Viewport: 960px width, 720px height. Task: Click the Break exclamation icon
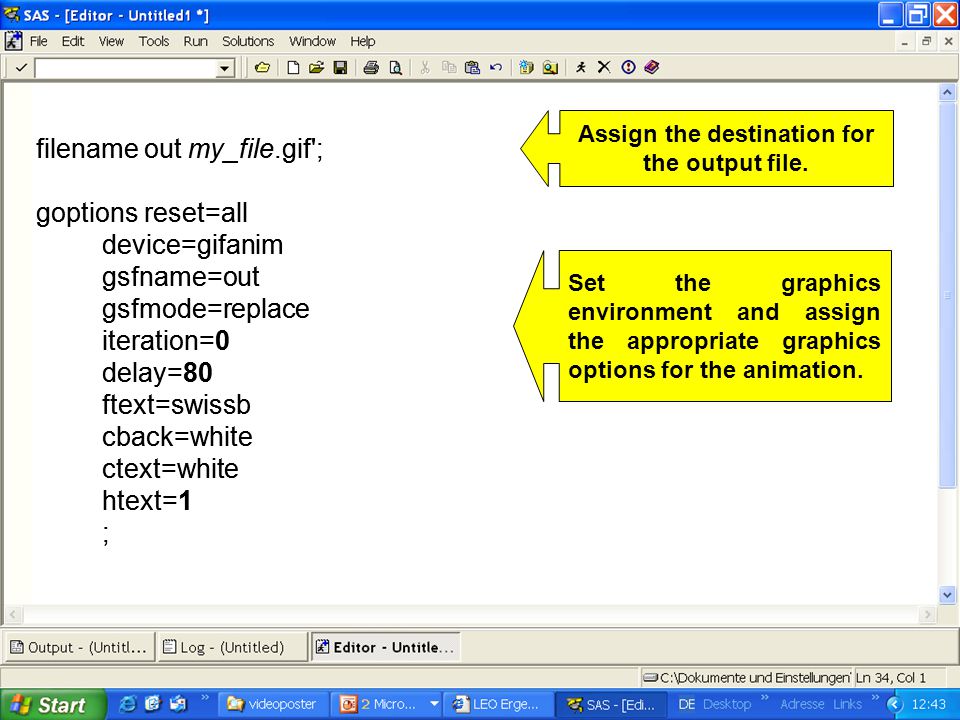coord(628,67)
